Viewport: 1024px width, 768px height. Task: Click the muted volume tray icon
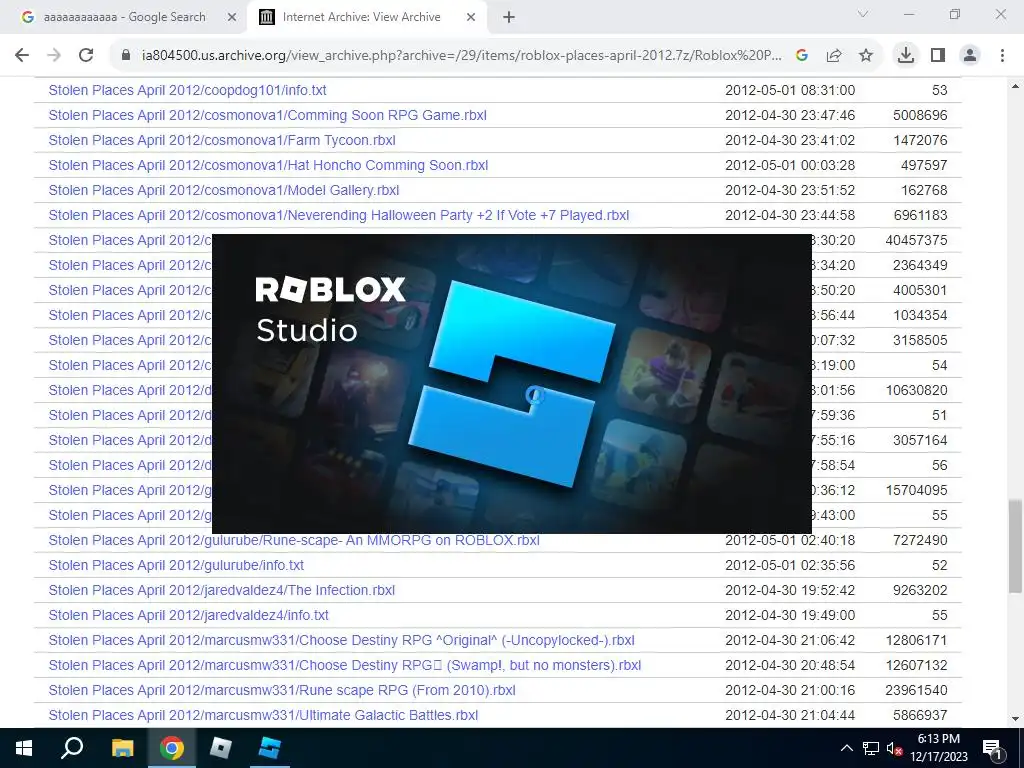click(894, 748)
